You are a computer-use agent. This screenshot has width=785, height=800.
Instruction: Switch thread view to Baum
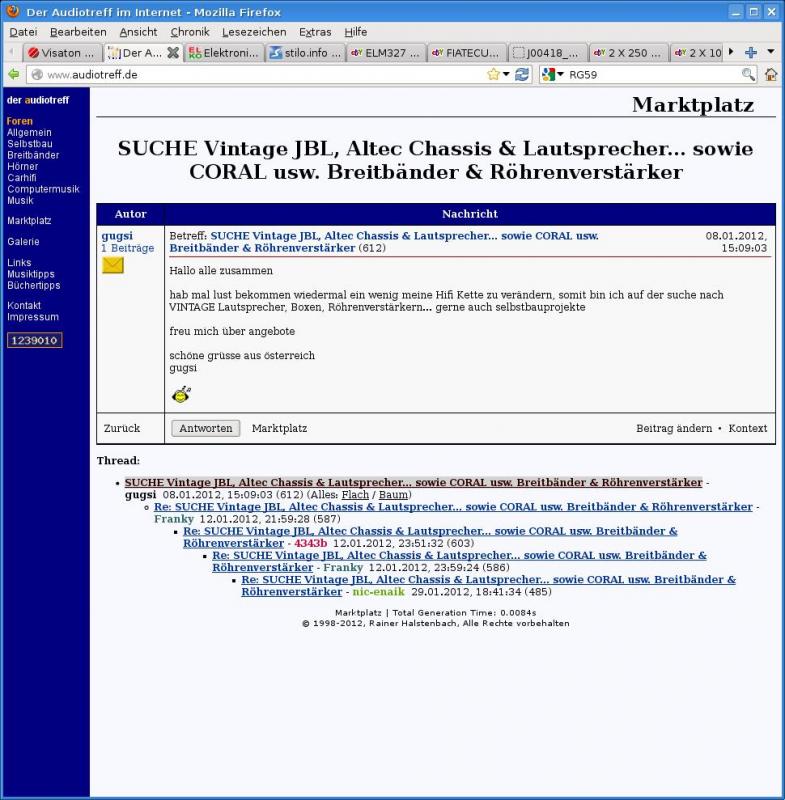tap(393, 494)
